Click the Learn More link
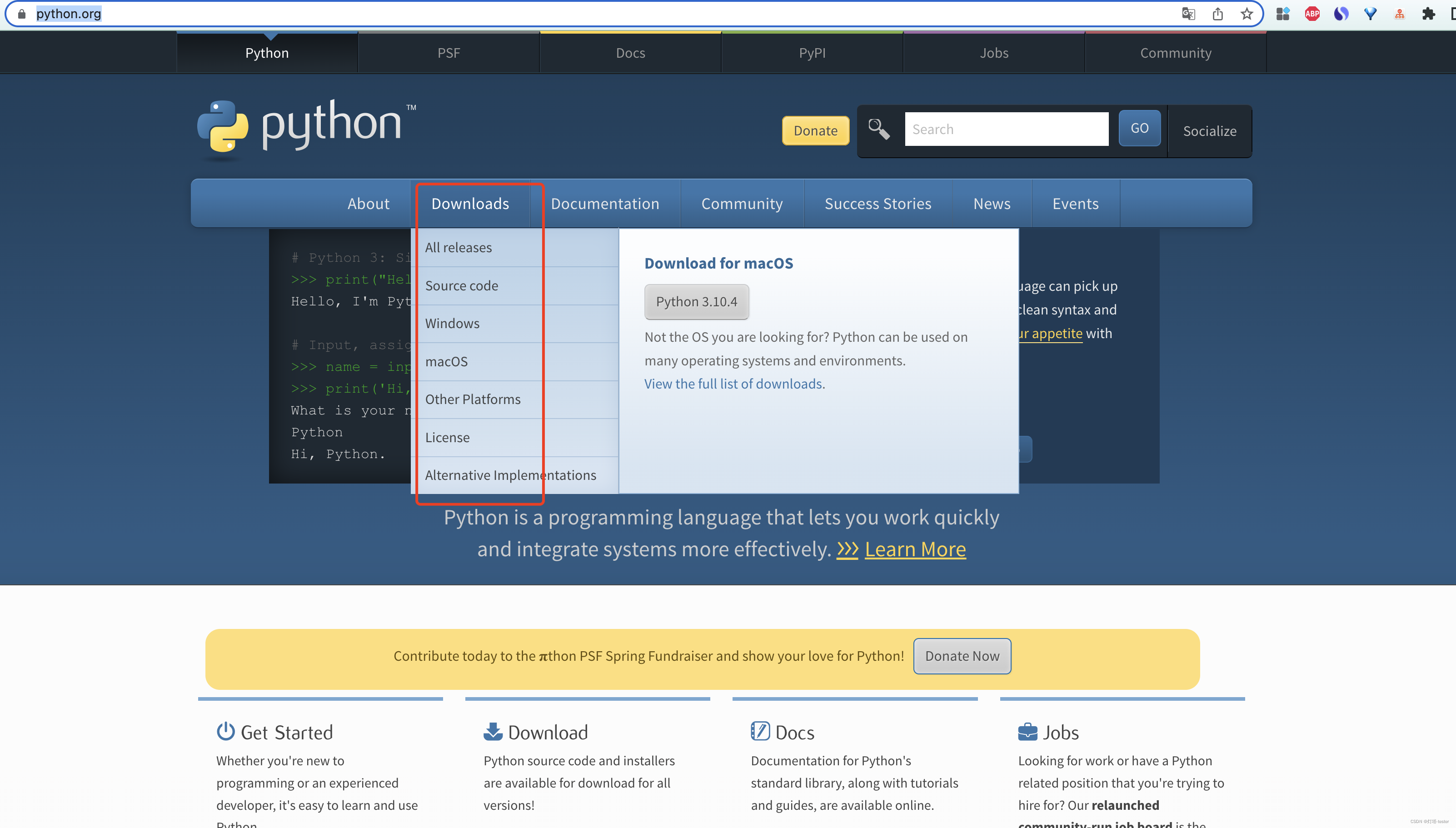Viewport: 1456px width, 828px height. 914,549
